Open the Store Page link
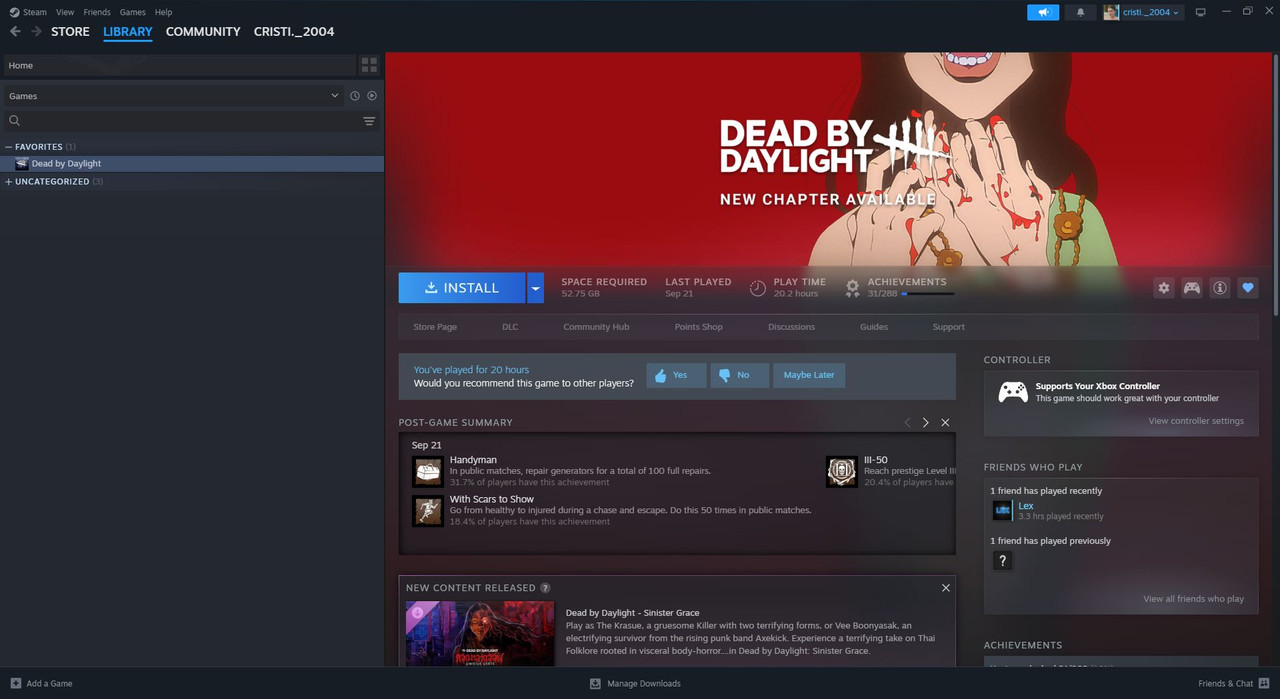 pyautogui.click(x=435, y=327)
